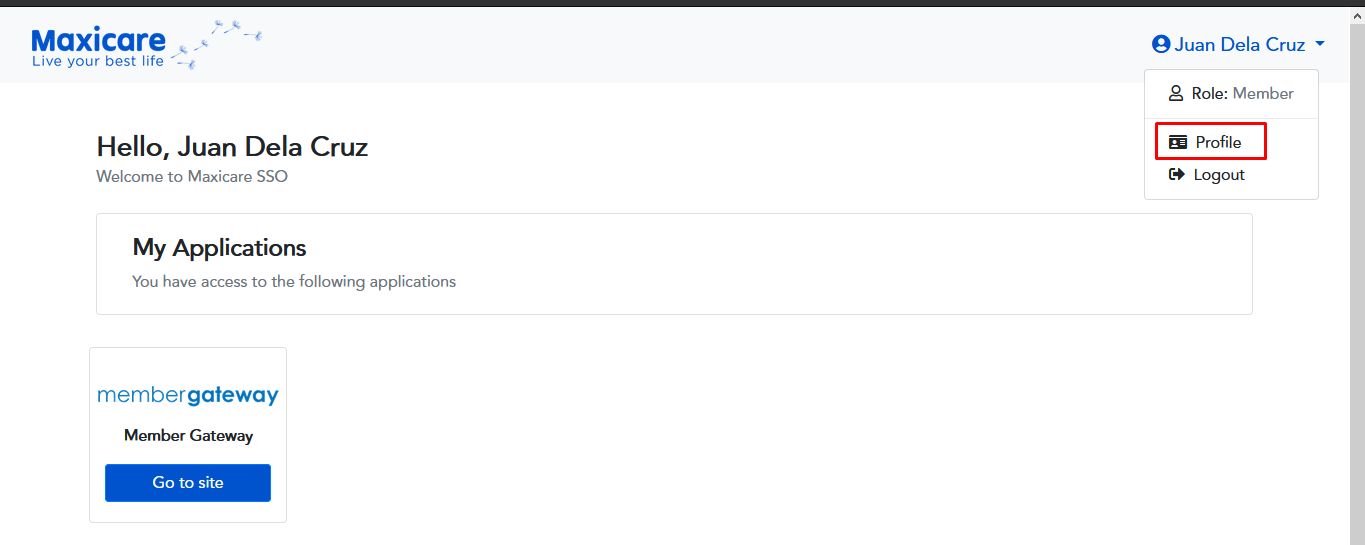This screenshot has height=545, width=1365.
Task: Click the user avatar icon beside Juan Dela Cruz
Action: point(1161,44)
